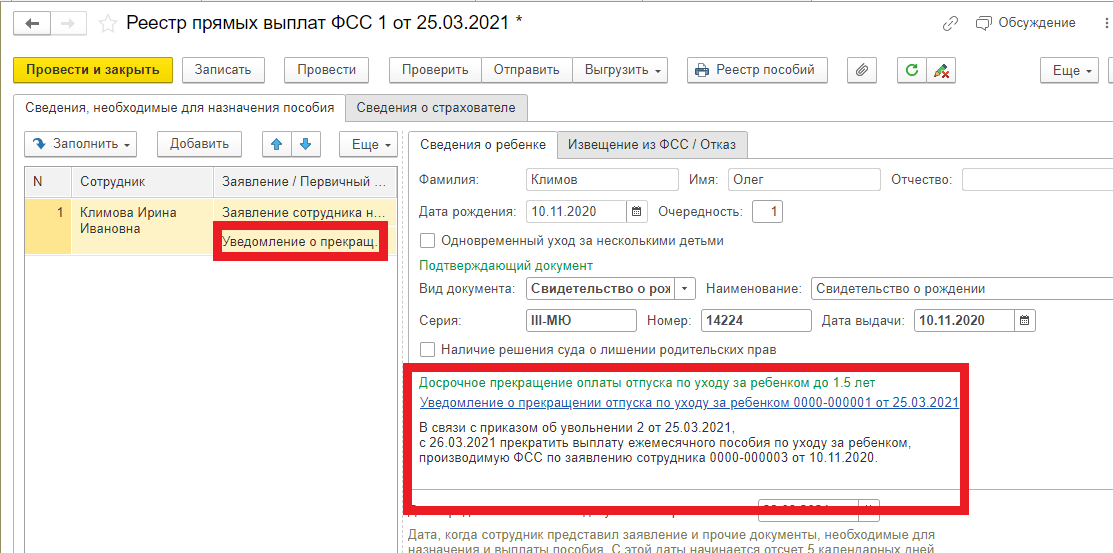Screen dimensions: 1113x553
Task: Click the Имя field containing Олег
Action: click(x=804, y=180)
